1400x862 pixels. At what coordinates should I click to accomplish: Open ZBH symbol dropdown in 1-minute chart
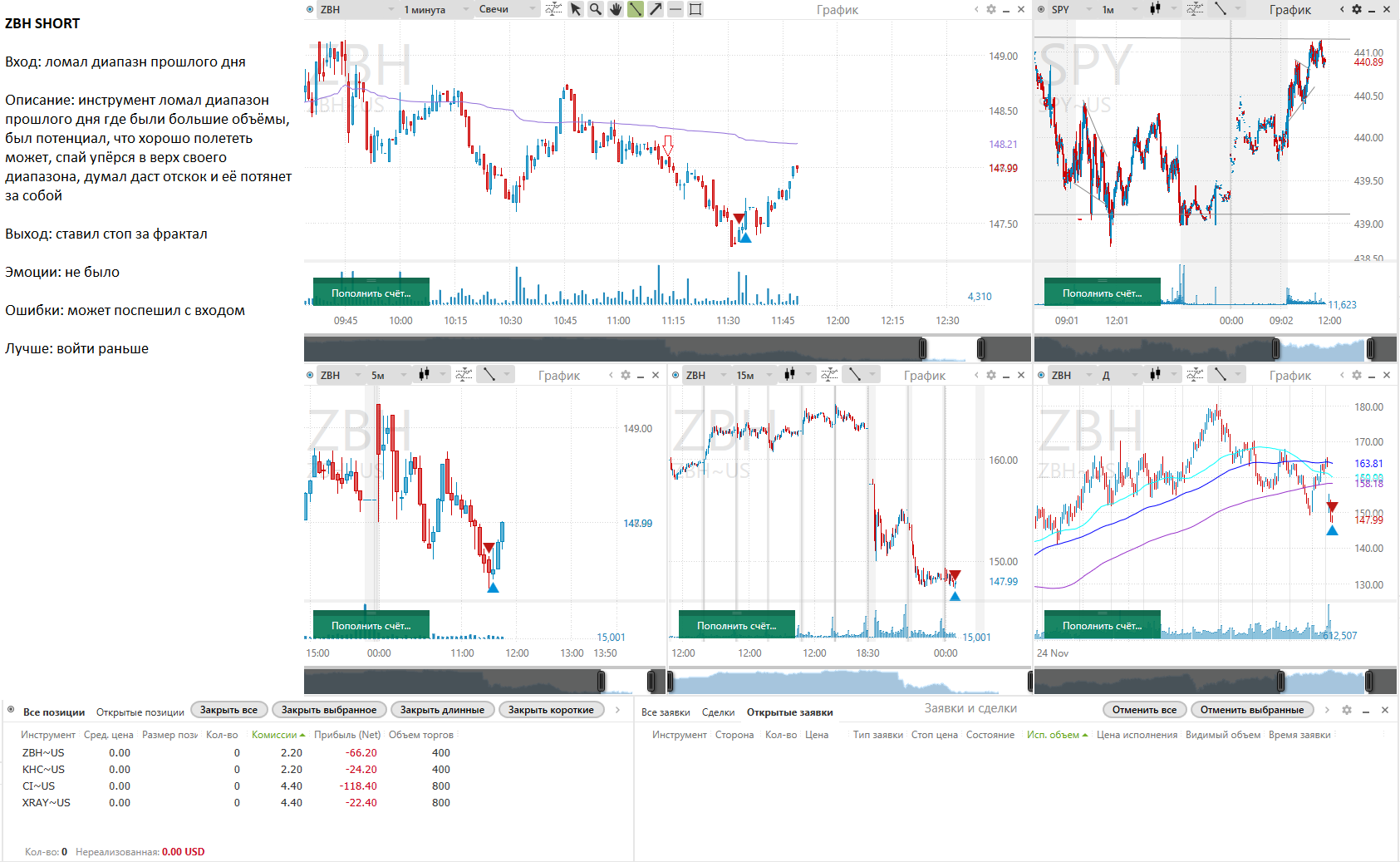[357, 9]
